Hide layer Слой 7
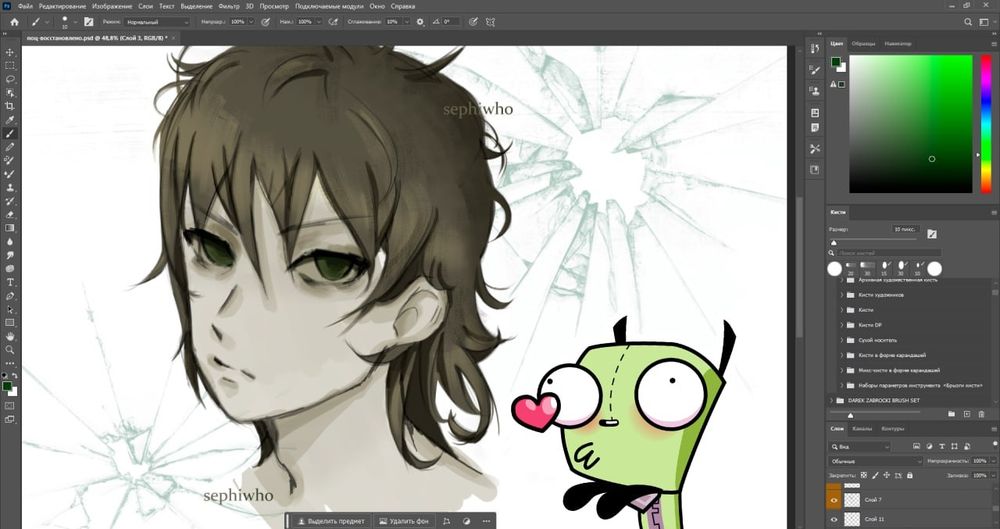The width and height of the screenshot is (1000, 529). (834, 500)
